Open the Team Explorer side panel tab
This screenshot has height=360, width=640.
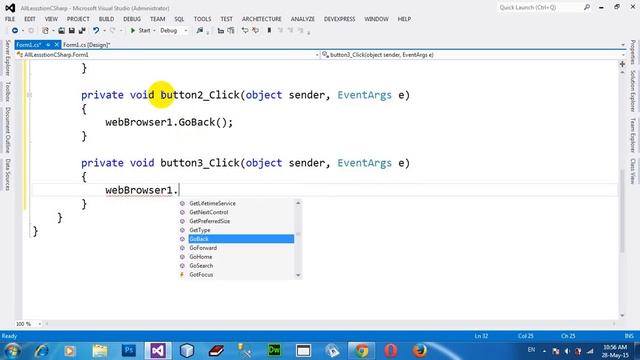click(x=633, y=136)
